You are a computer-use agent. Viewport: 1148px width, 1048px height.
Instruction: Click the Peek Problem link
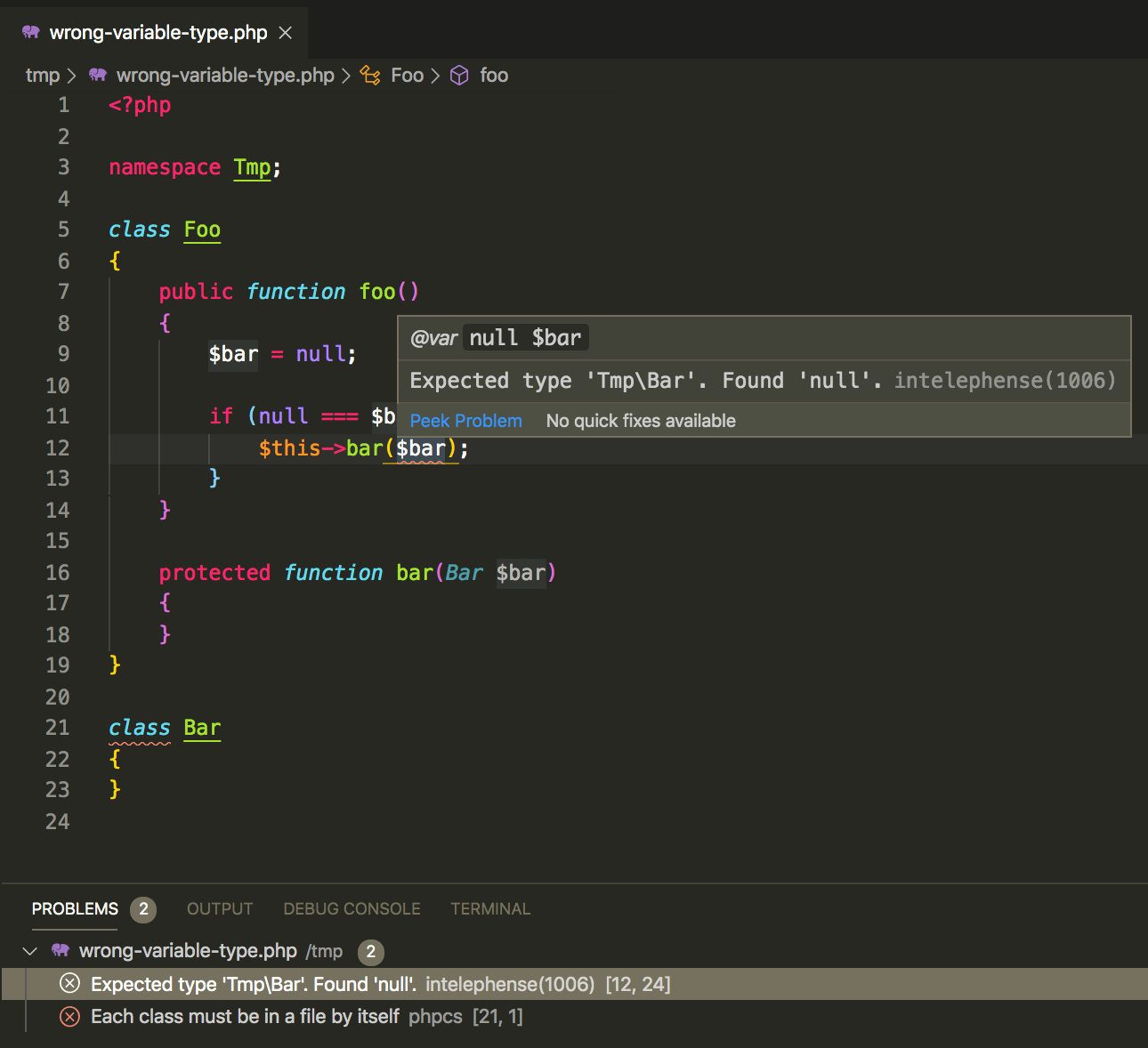click(465, 420)
